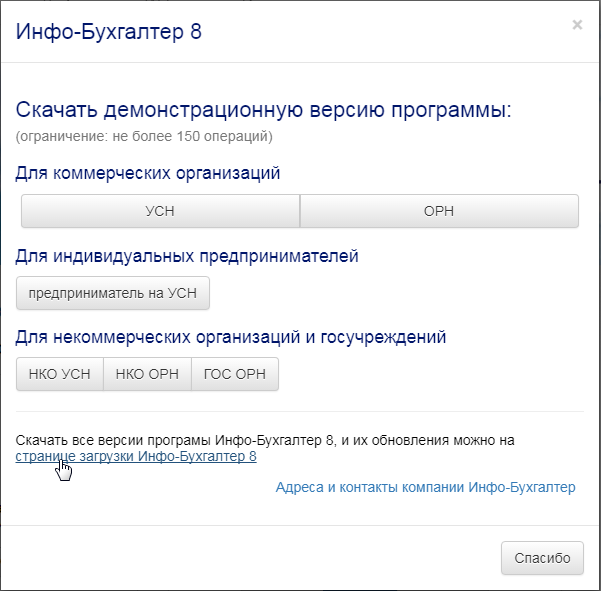Select the НКО ОРН demo version
This screenshot has width=601, height=591.
tap(147, 374)
